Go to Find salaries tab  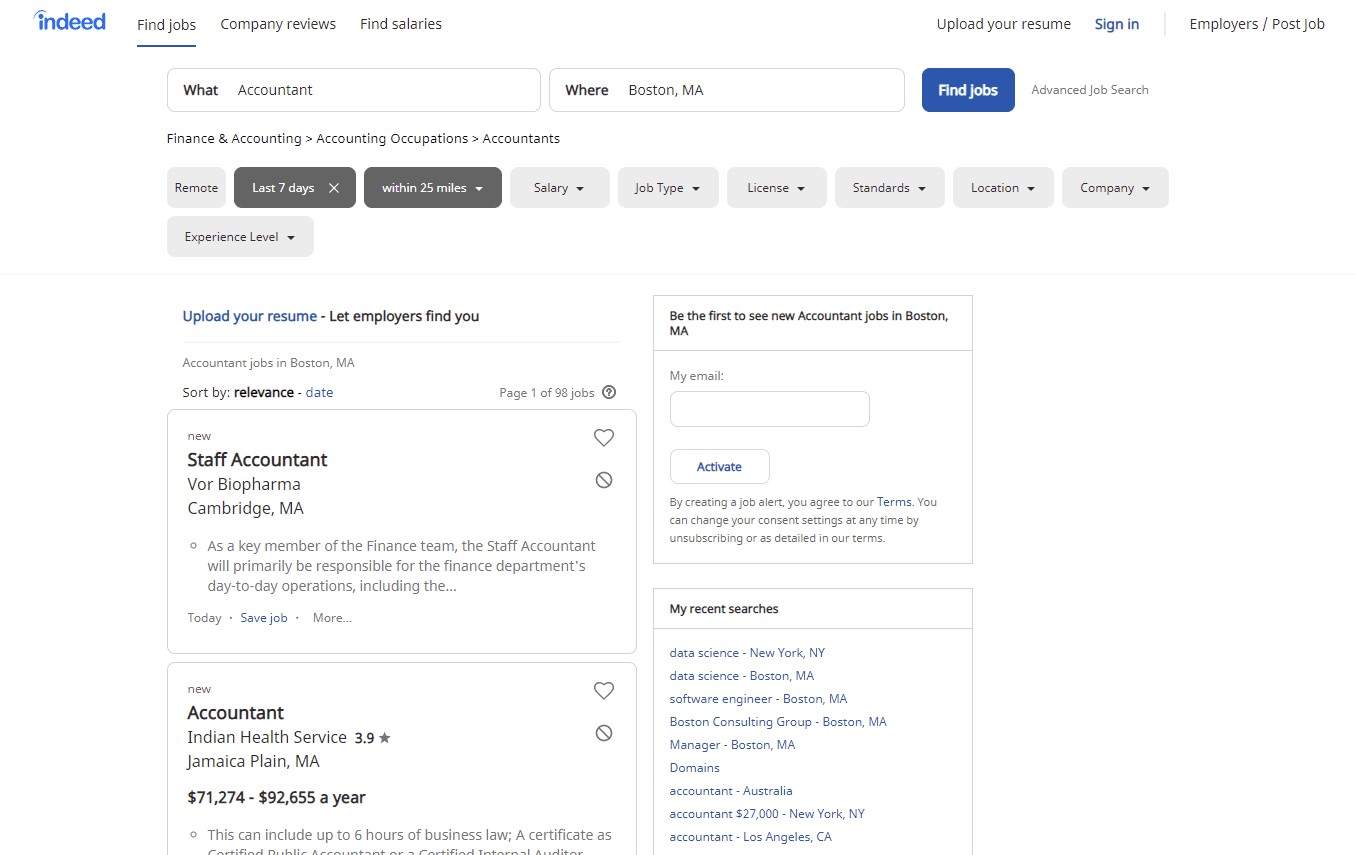coord(401,24)
